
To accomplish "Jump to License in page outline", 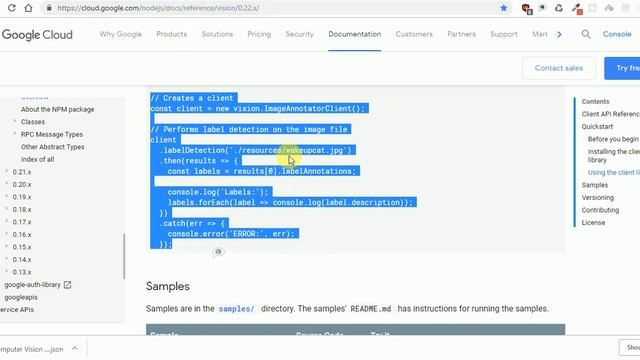I will pyautogui.click(x=593, y=223).
